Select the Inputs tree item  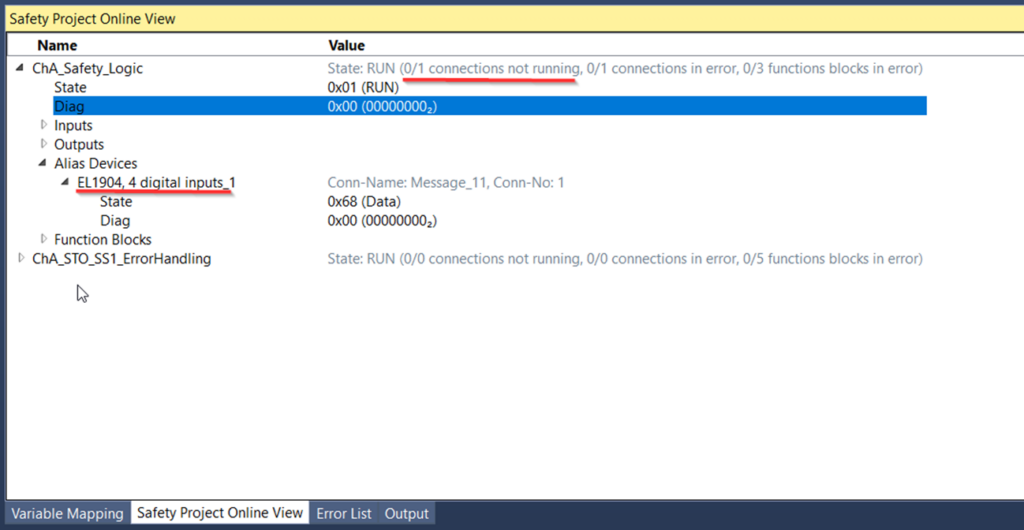click(73, 125)
